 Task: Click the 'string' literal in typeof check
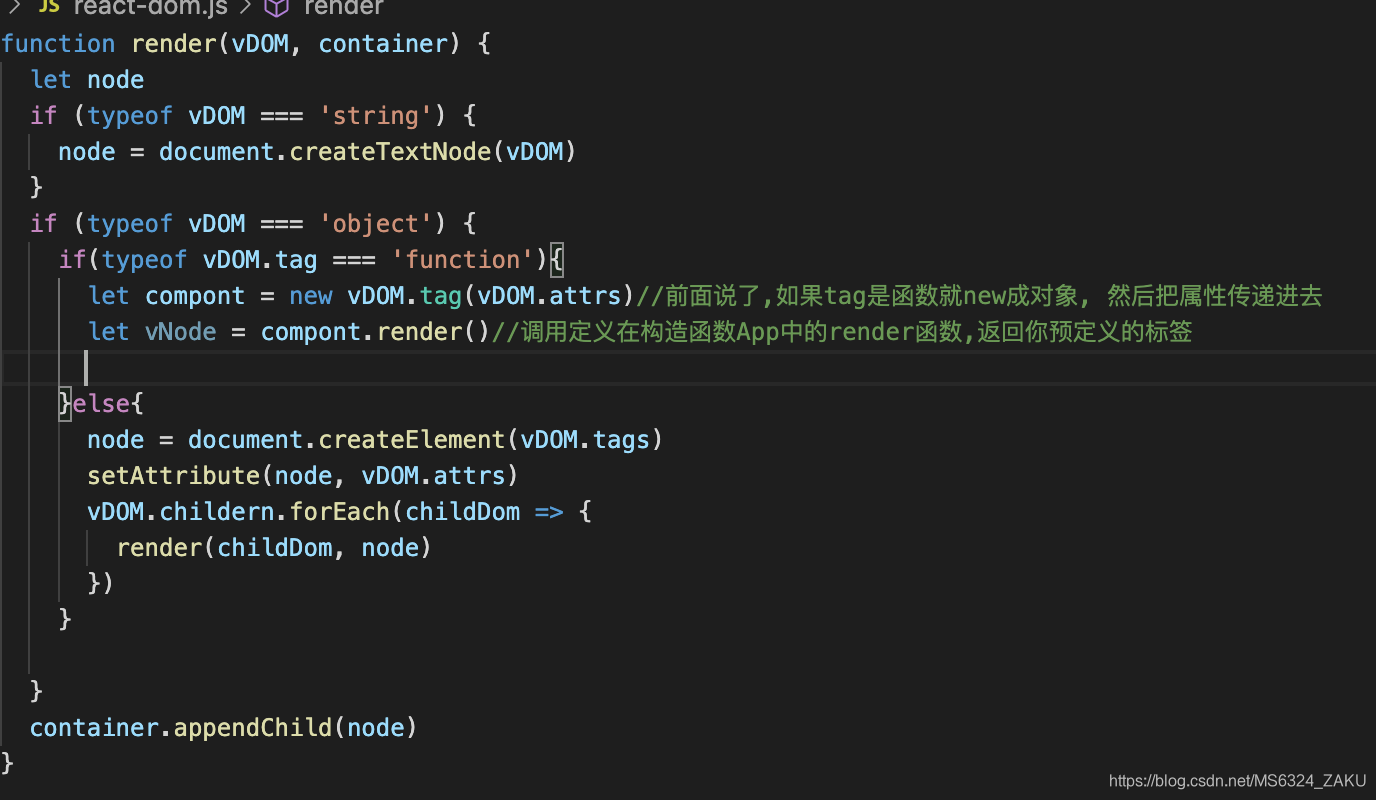click(x=375, y=116)
